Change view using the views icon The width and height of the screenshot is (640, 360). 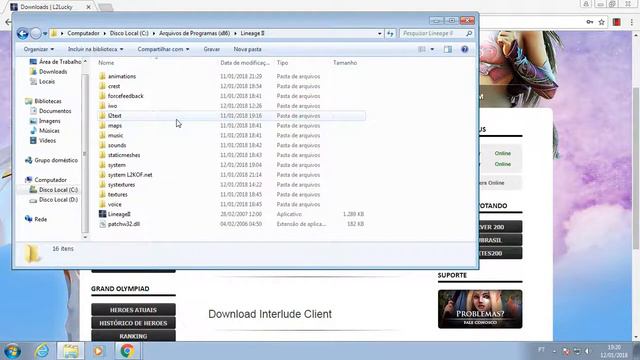coord(422,49)
